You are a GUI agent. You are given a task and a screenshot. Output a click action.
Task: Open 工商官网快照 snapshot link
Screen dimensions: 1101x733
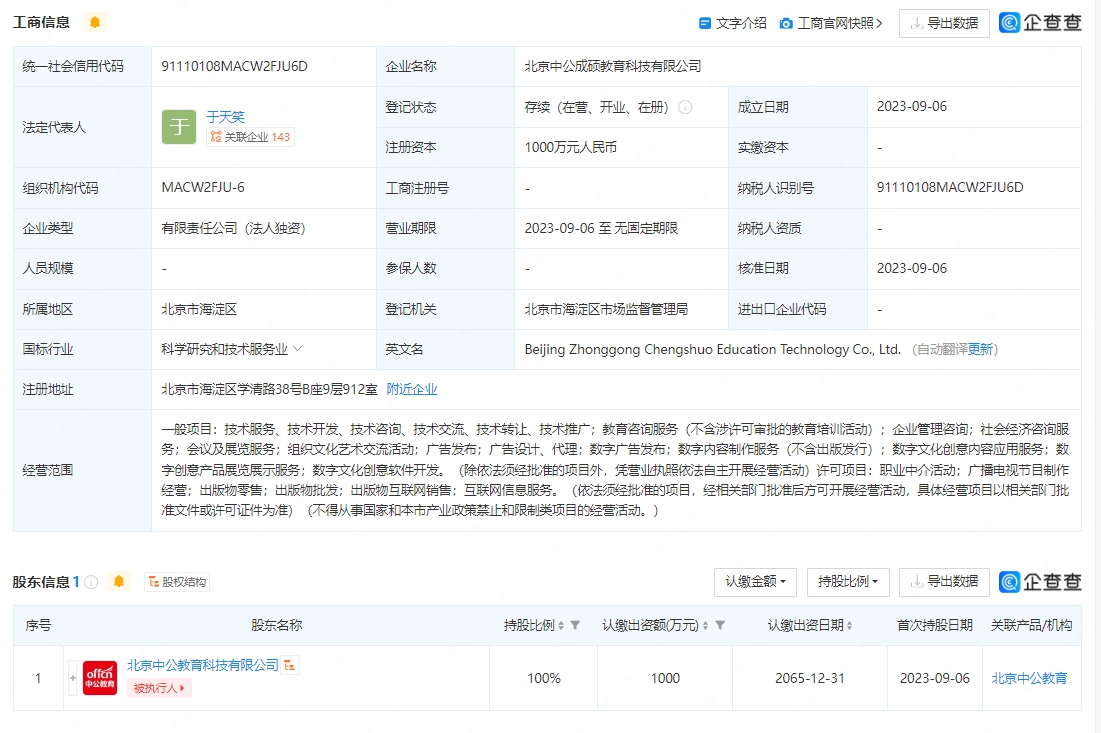pyautogui.click(x=831, y=23)
